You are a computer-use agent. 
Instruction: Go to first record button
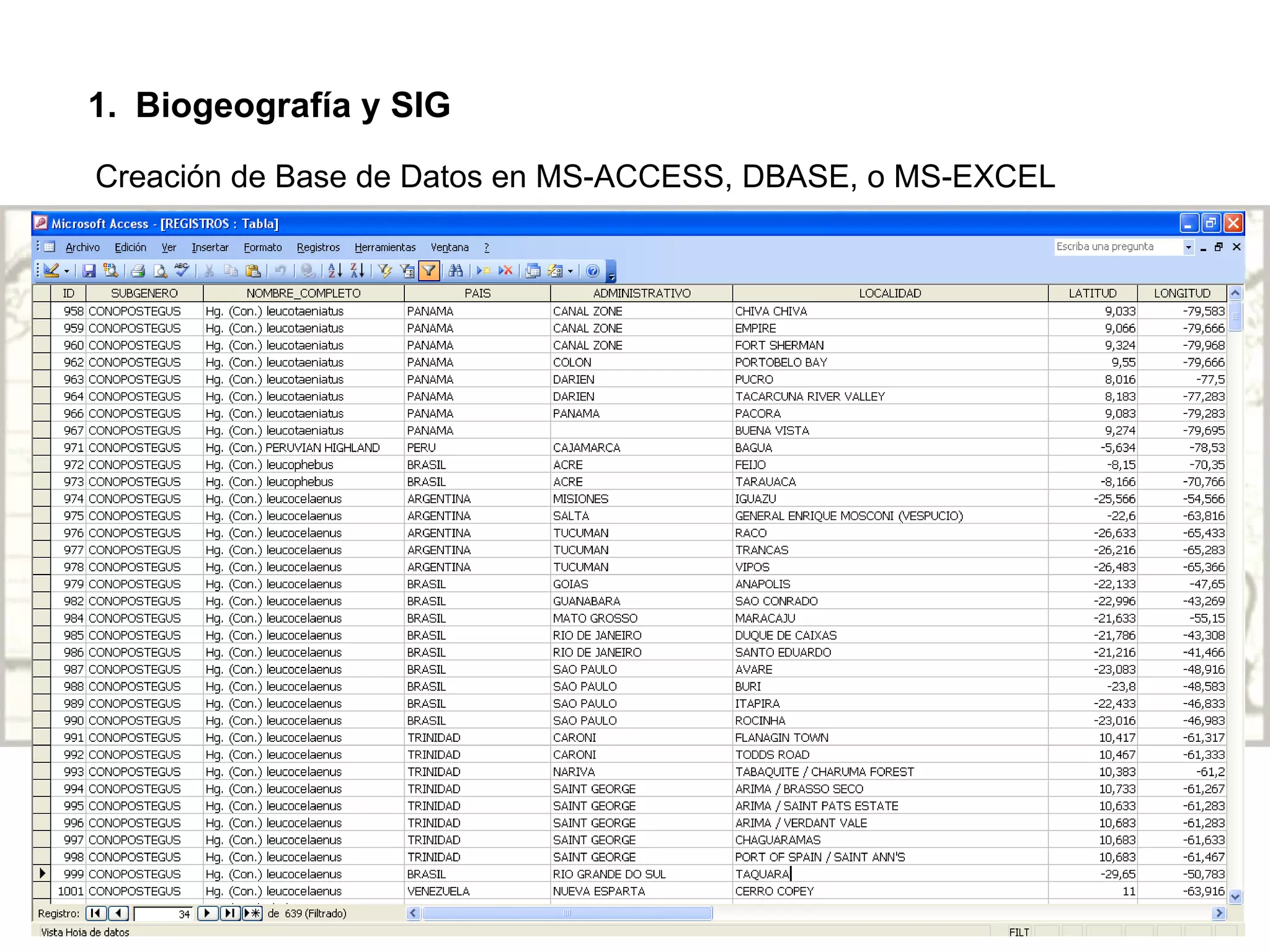click(95, 913)
